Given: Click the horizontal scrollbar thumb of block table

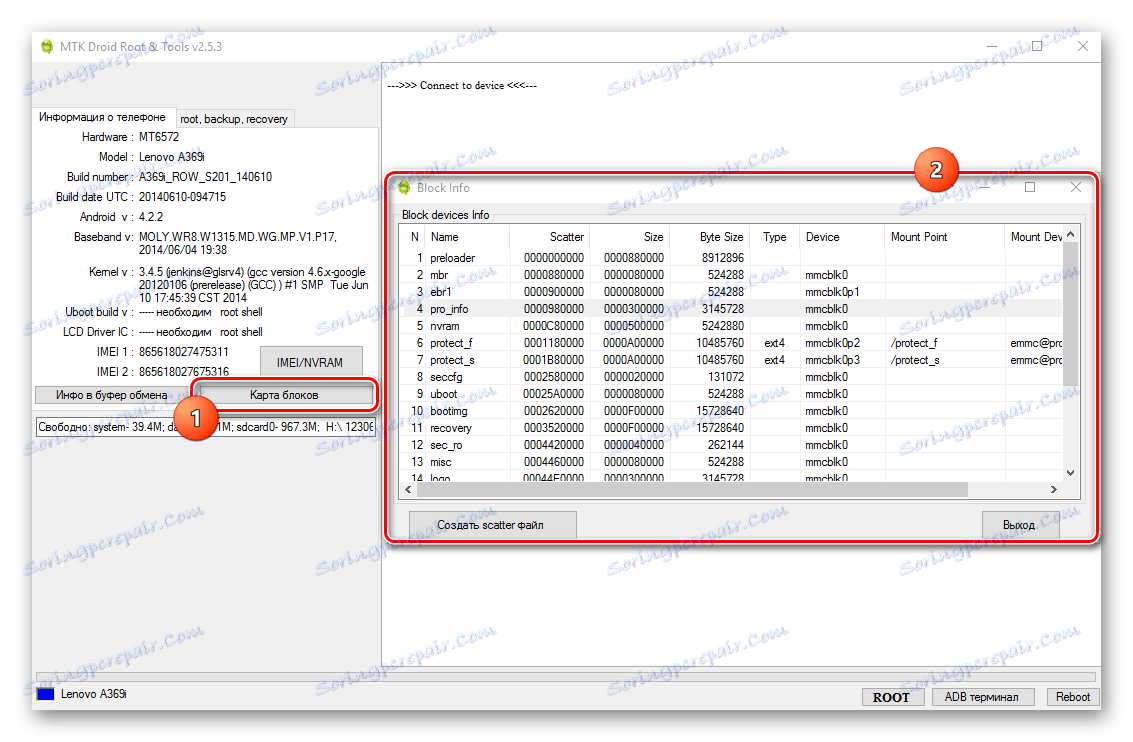Looking at the screenshot, I should click(692, 489).
